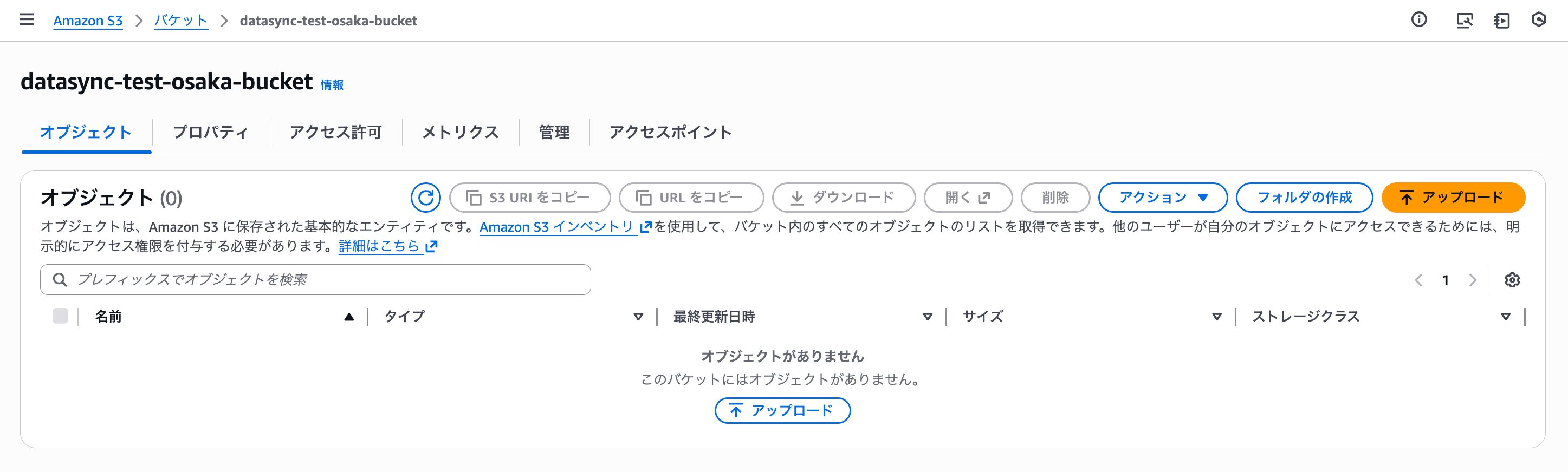The width and height of the screenshot is (1568, 472).
Task: Open the メトリクス tab
Action: pyautogui.click(x=460, y=132)
